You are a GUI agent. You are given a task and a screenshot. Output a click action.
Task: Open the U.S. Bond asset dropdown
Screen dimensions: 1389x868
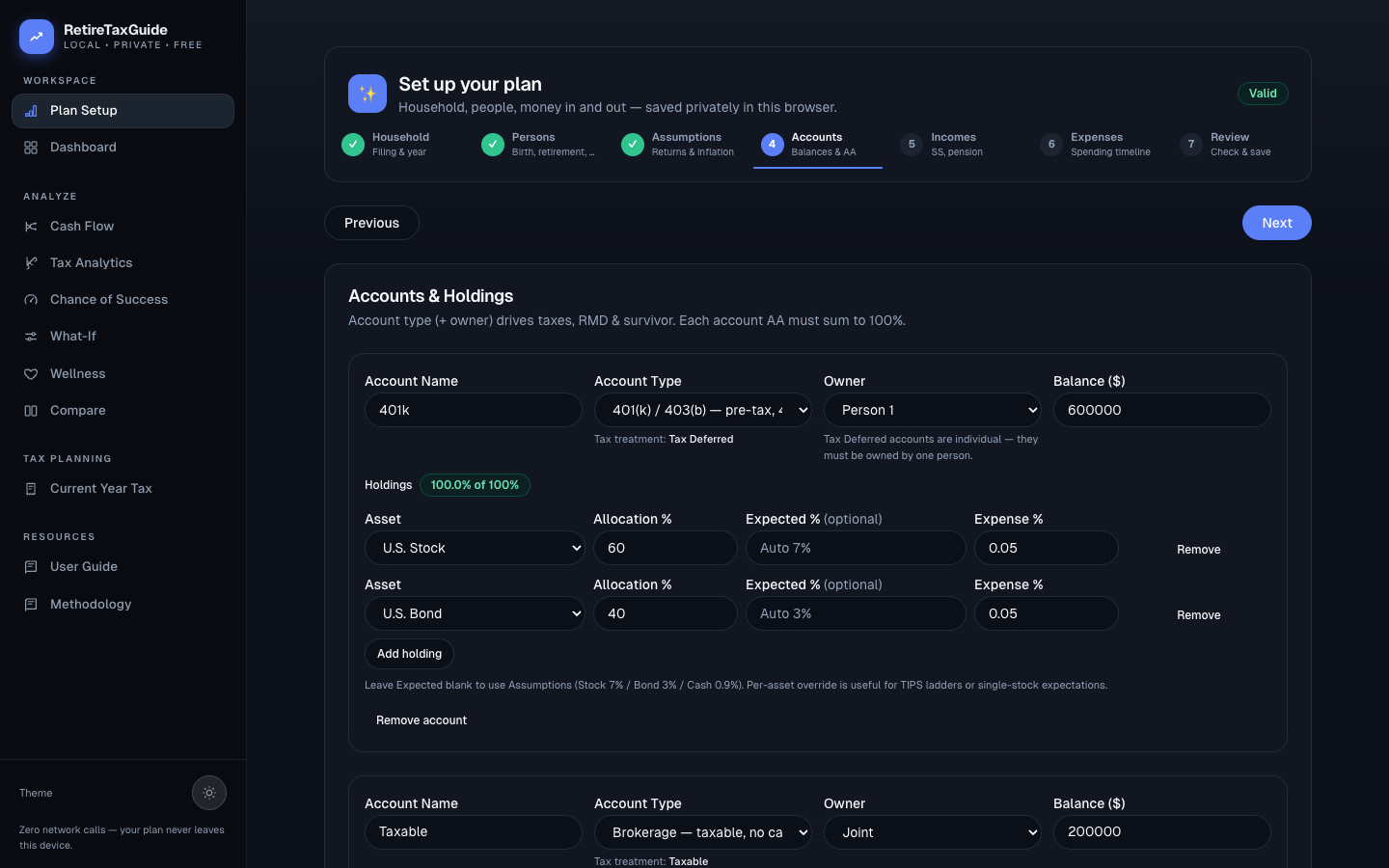coord(475,613)
